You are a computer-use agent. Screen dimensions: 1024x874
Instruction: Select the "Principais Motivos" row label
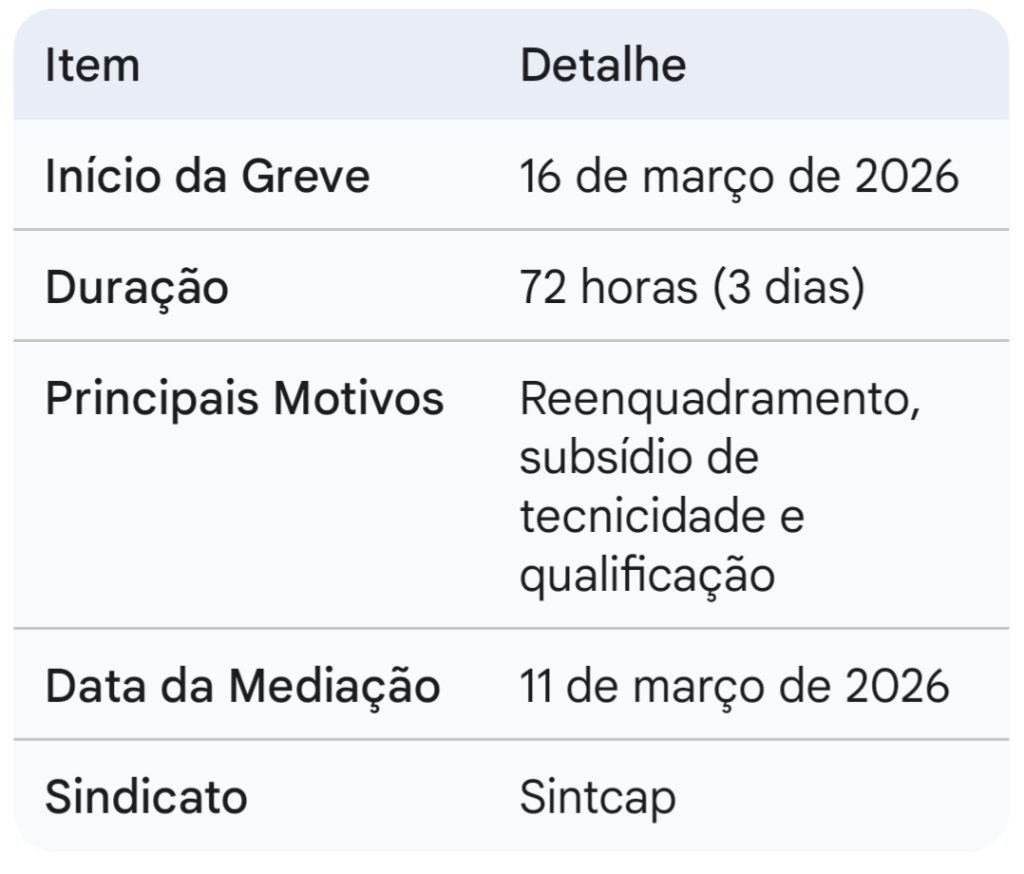pos(244,398)
